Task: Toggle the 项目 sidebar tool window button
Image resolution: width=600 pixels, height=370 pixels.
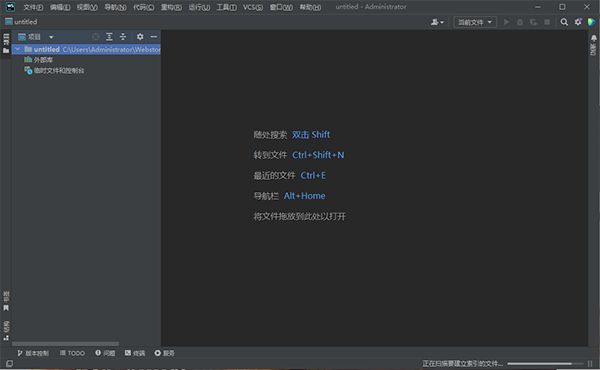Action: tap(6, 43)
